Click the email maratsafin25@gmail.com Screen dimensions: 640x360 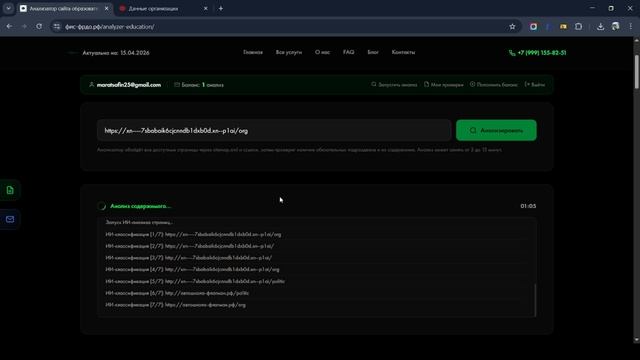[129, 85]
